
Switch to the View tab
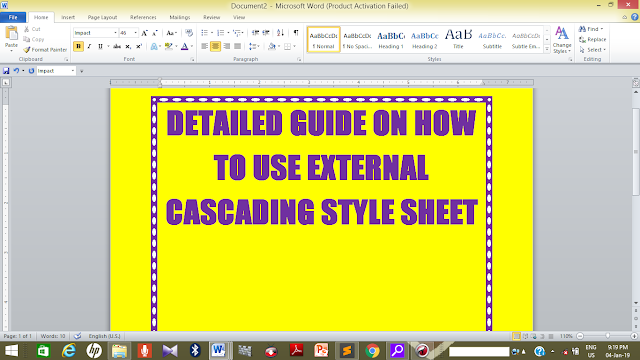[239, 17]
